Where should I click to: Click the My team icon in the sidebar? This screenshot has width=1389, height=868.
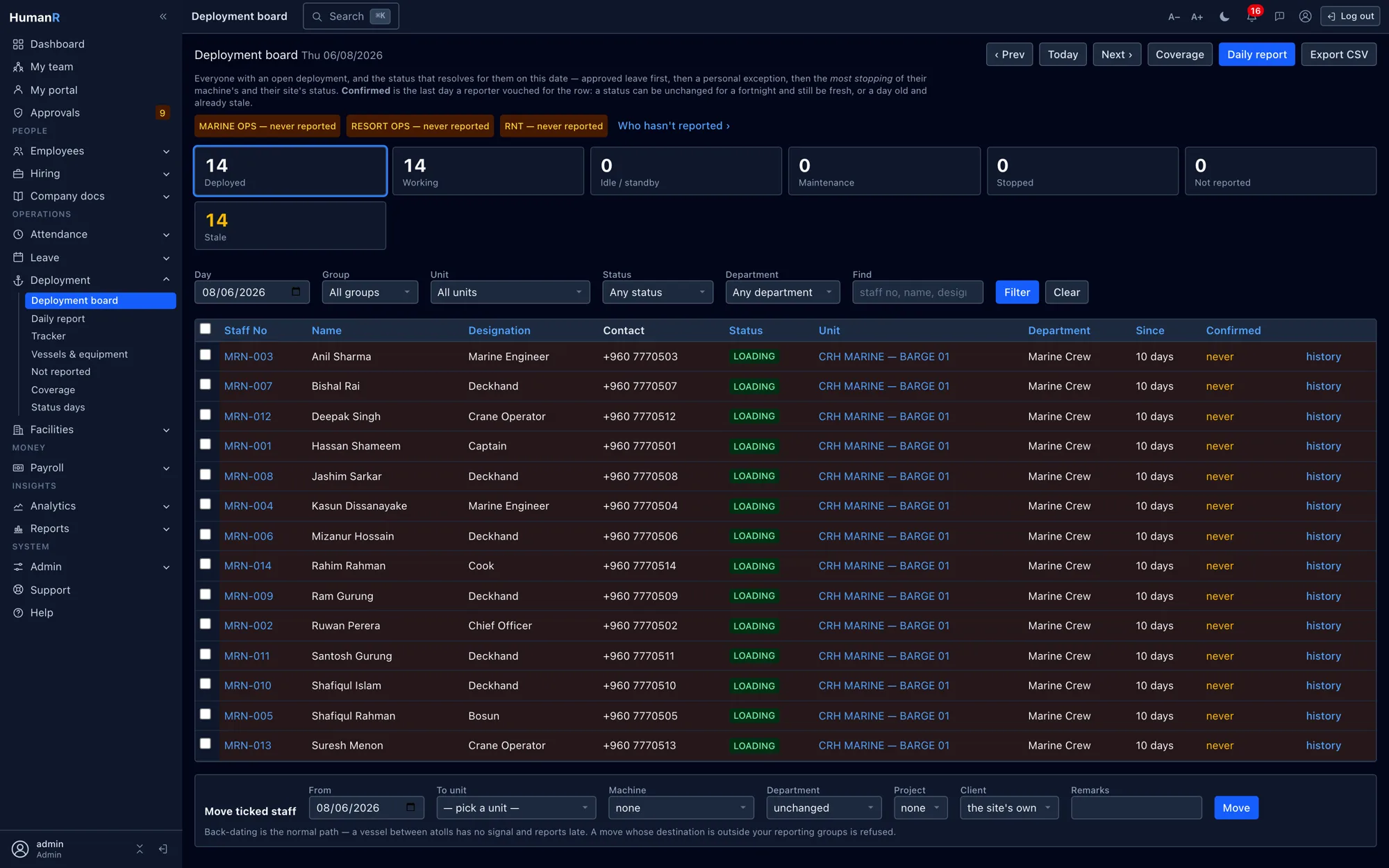coord(18,67)
